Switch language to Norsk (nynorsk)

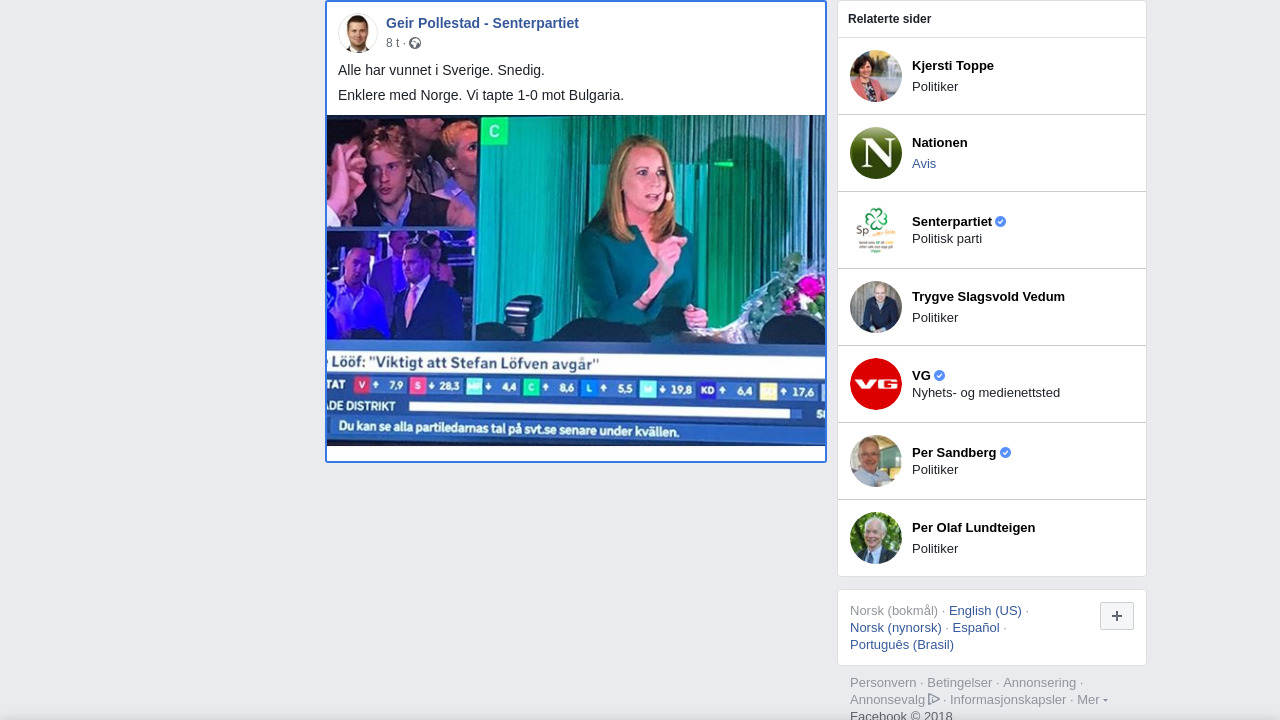[x=896, y=628]
